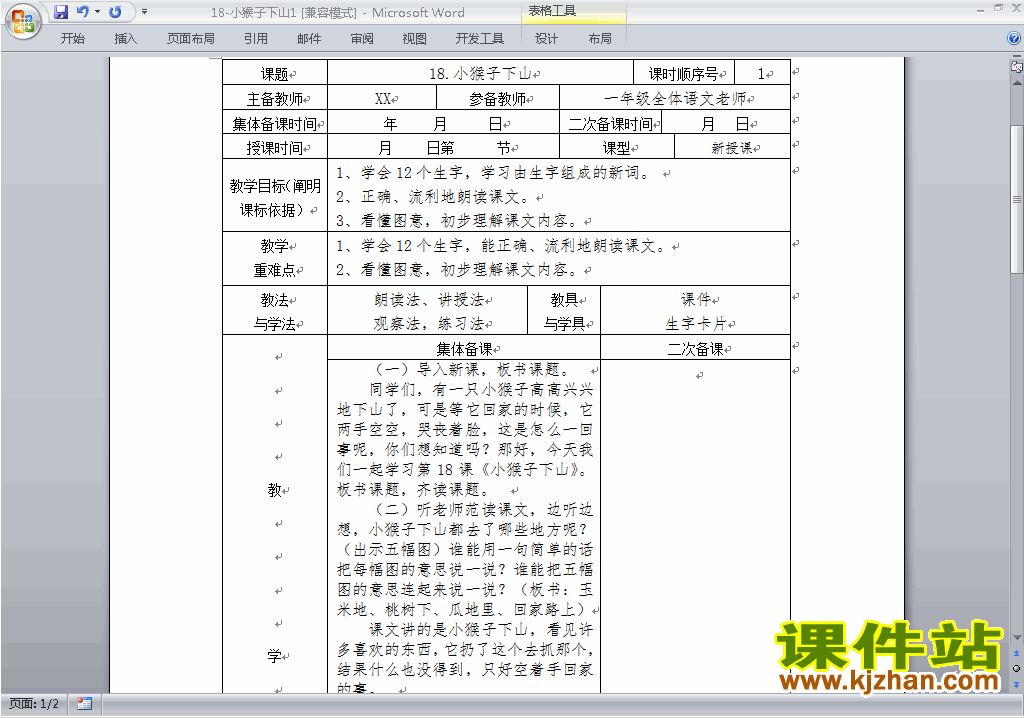Click the 集体备课 column header

[464, 348]
